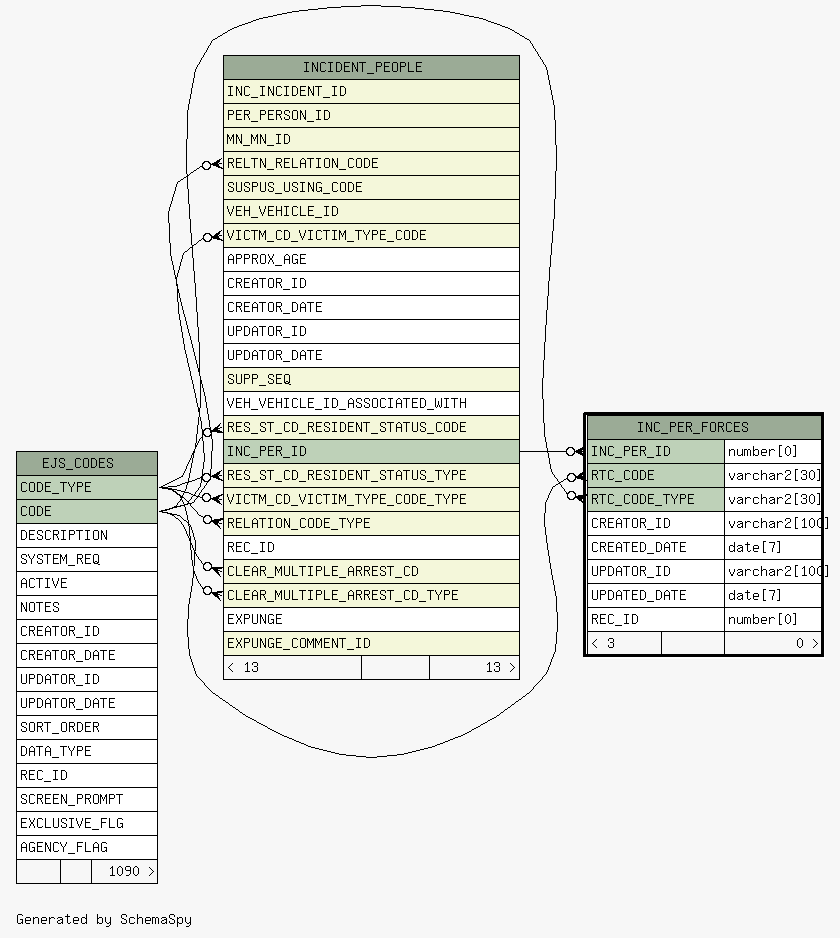Viewport: 840px width, 938px height.
Task: Select RTC_CODE_TYPE column in INC_PER_FORCES
Action: [x=656, y=500]
